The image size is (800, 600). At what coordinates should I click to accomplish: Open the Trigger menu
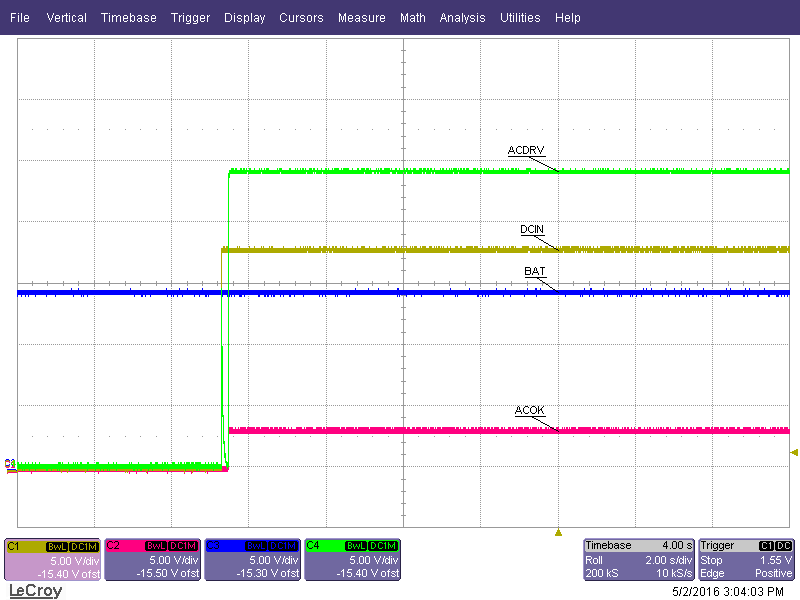click(x=190, y=18)
